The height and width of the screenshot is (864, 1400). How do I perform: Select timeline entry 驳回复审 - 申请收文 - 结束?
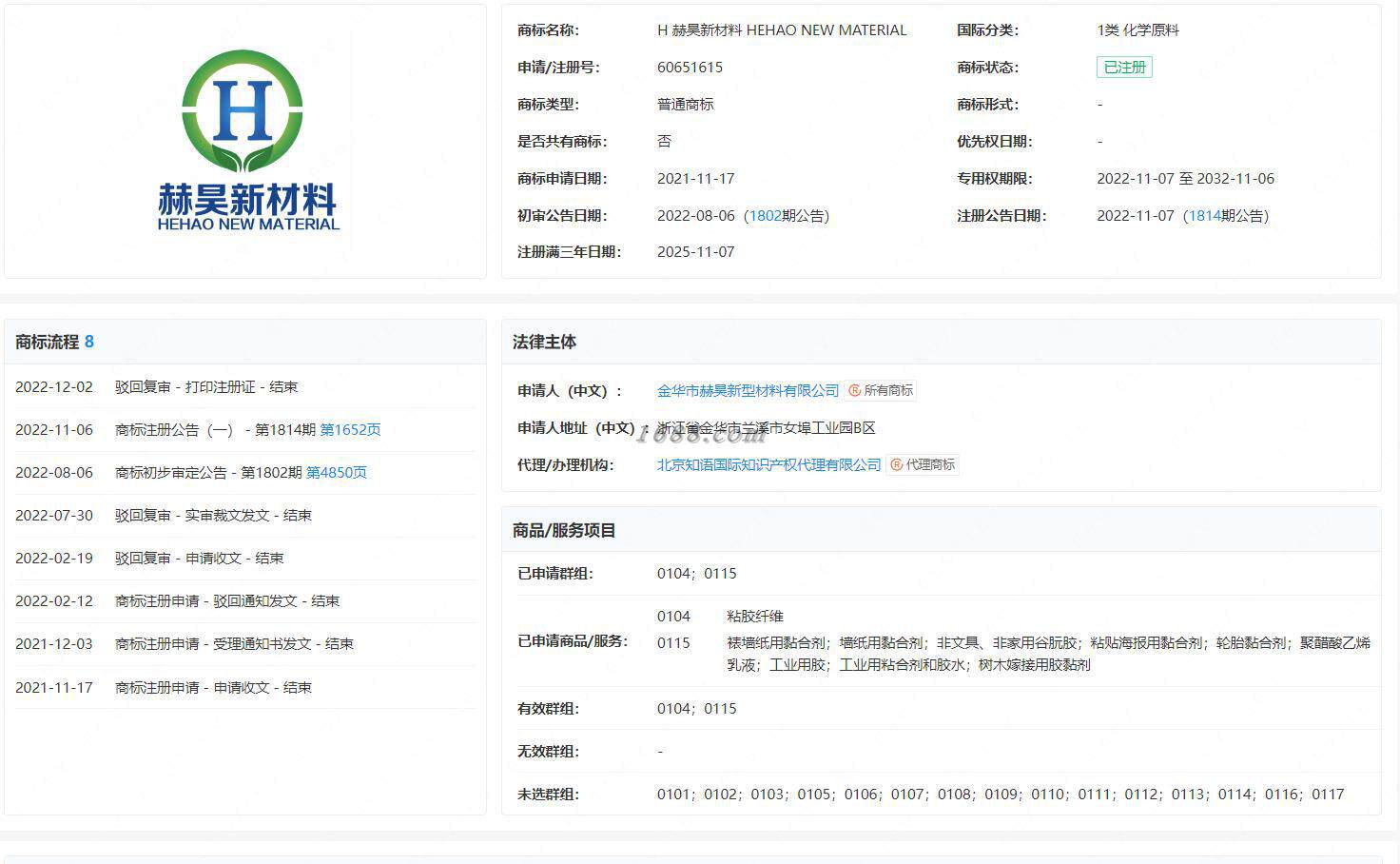[199, 559]
